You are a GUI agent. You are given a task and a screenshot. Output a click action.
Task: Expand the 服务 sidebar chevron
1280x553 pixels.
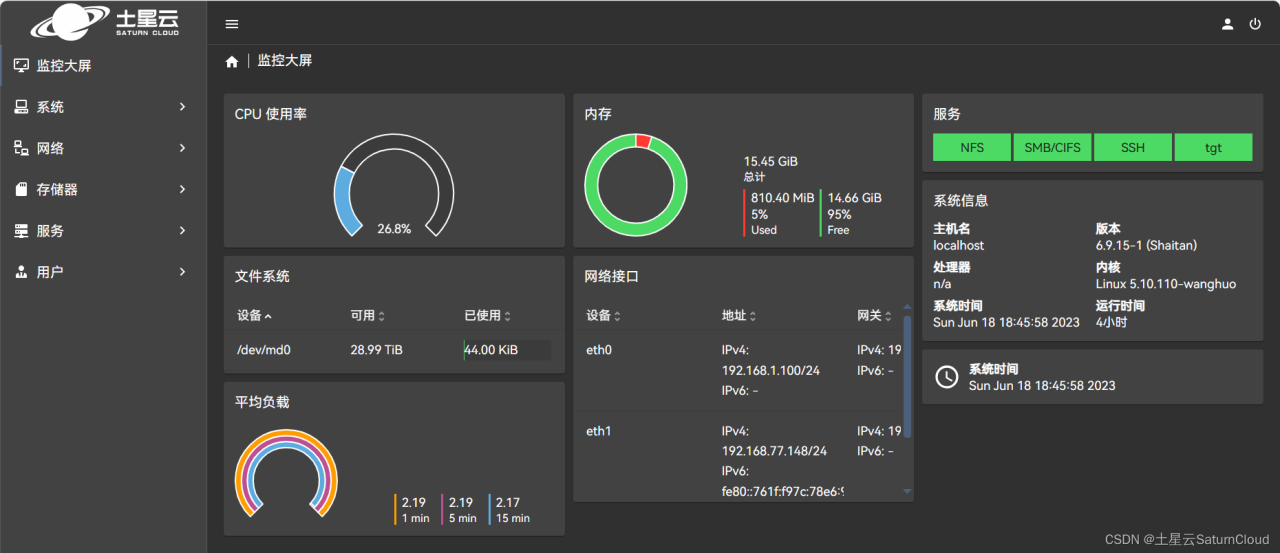tap(182, 230)
